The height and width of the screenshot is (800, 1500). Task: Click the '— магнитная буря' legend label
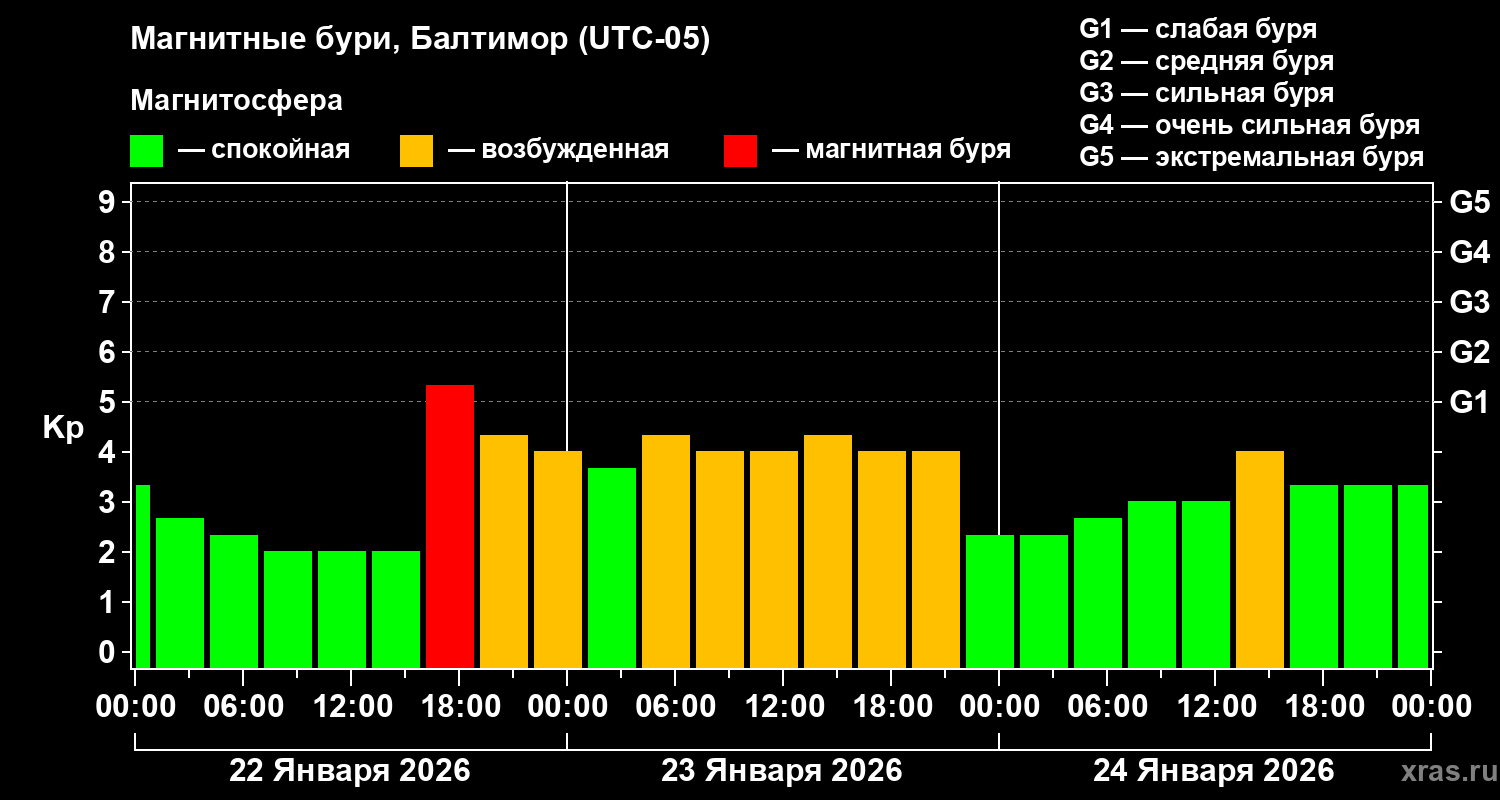pos(891,150)
